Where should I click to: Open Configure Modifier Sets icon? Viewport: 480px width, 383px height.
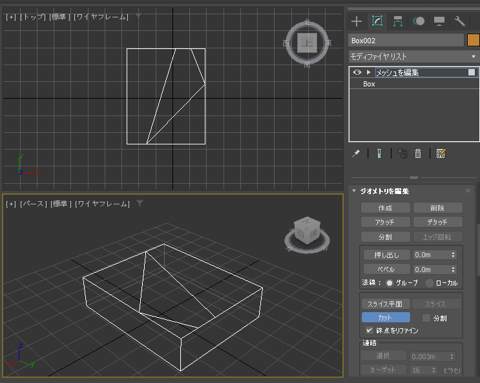[x=441, y=154]
